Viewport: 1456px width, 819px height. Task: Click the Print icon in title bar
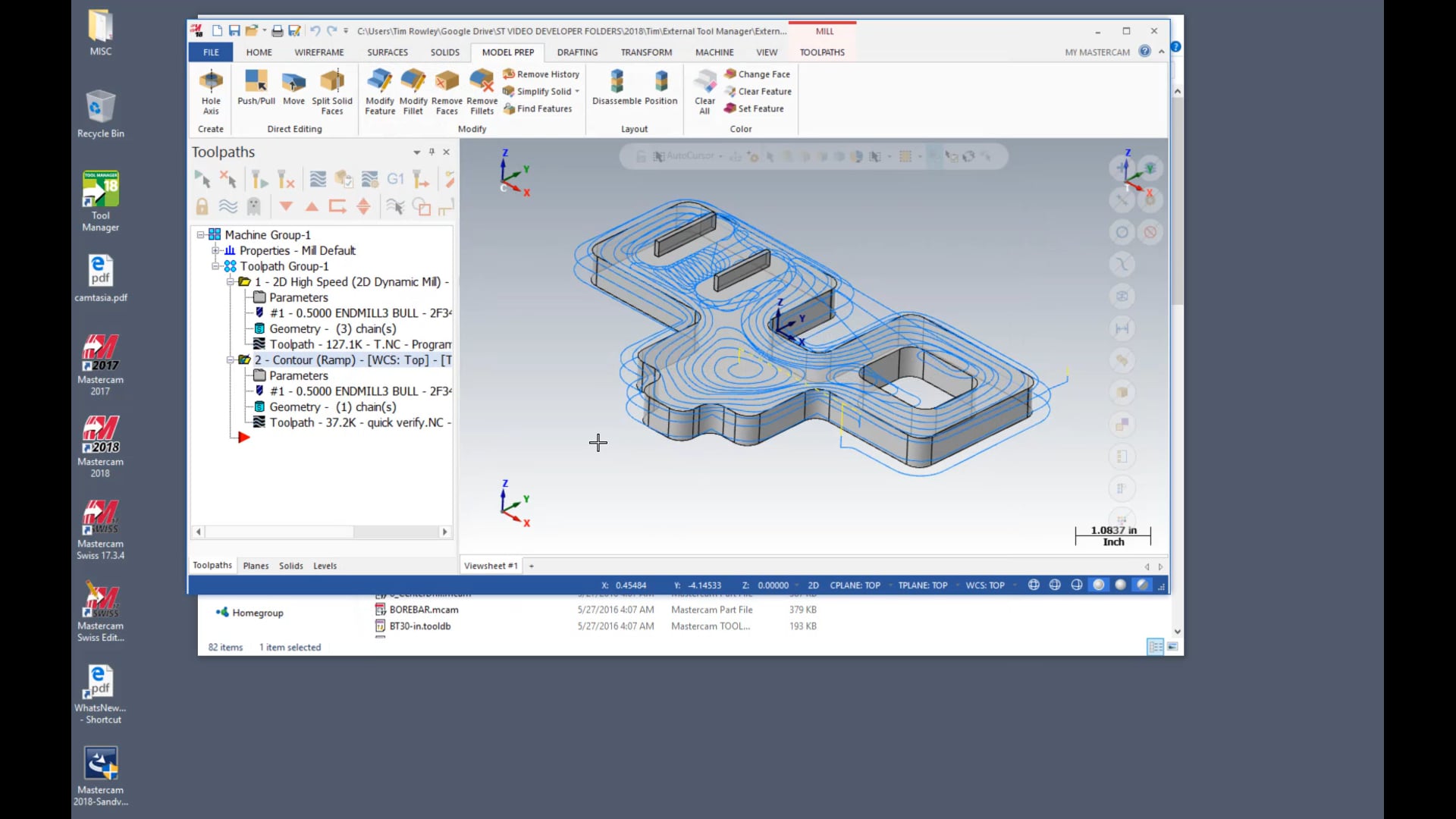277,31
